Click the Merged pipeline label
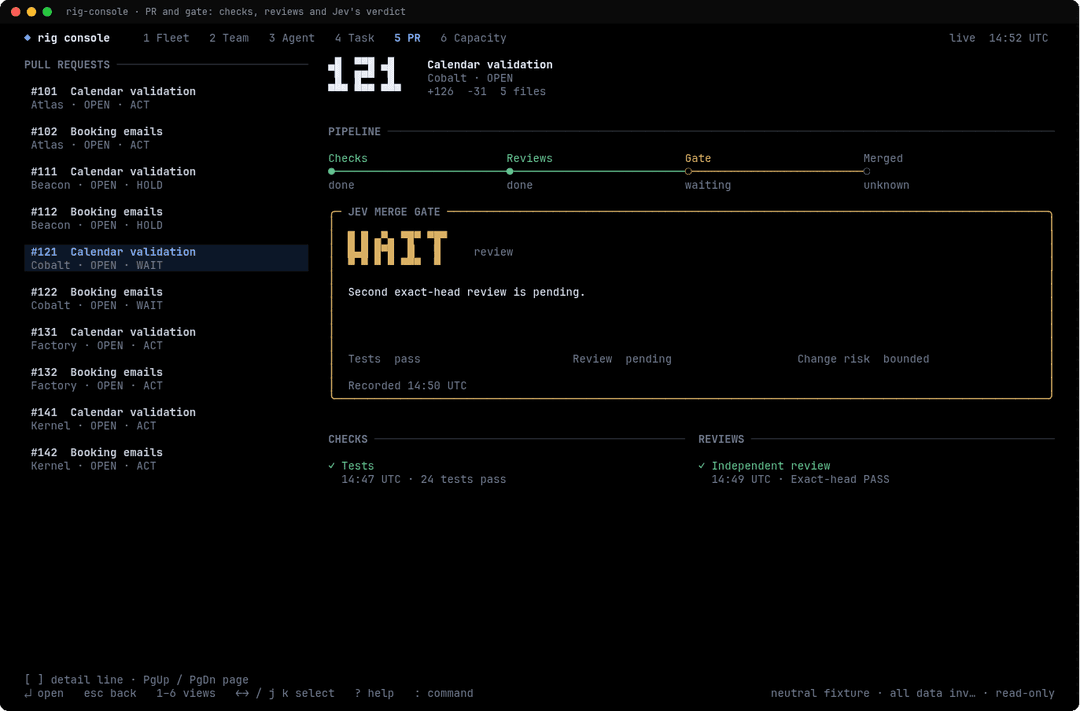This screenshot has height=711, width=1080. point(883,158)
